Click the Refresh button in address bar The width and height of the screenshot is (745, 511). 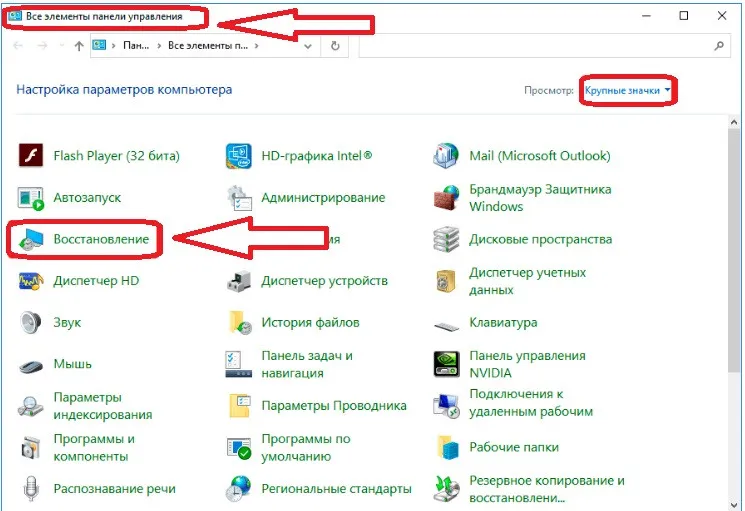click(335, 46)
